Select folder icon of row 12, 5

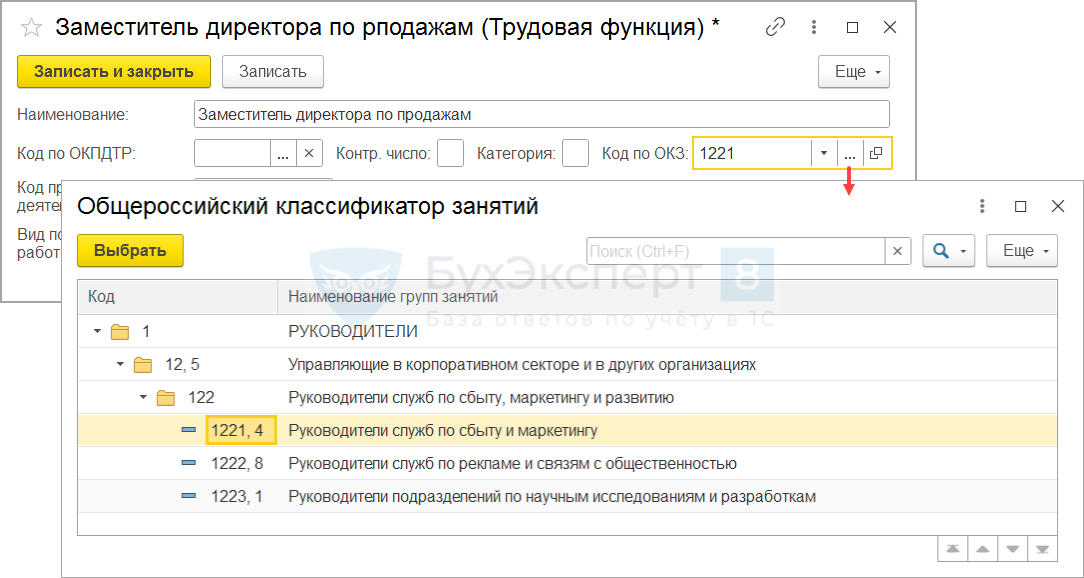click(x=143, y=364)
